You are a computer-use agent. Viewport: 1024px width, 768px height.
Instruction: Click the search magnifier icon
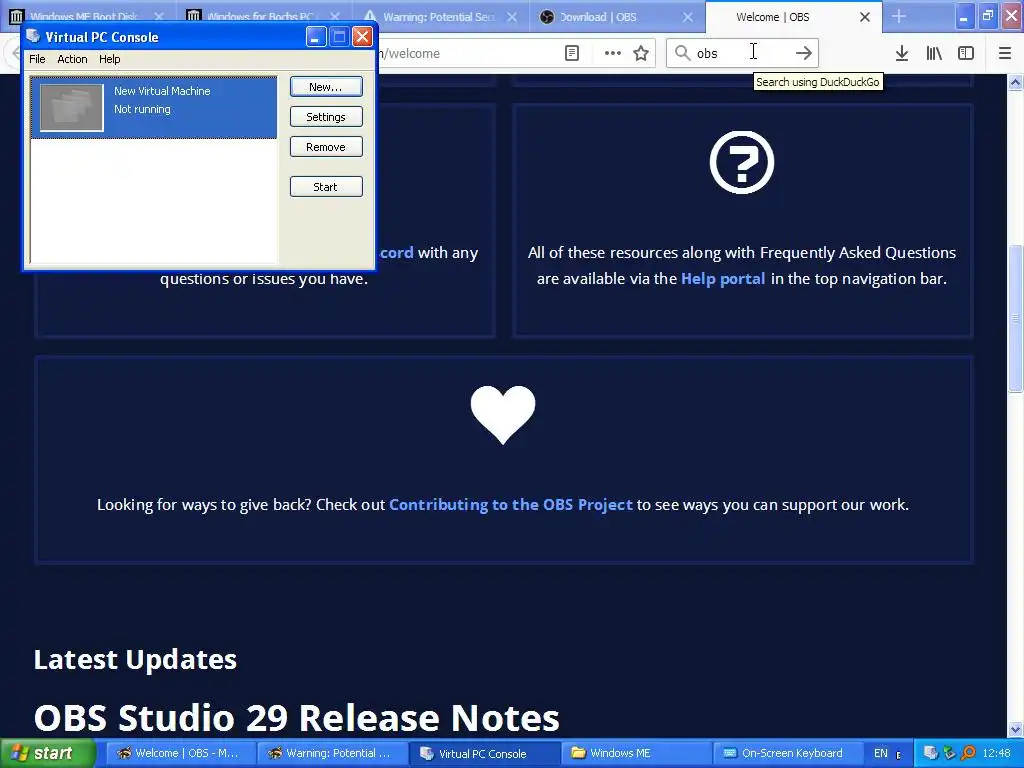click(x=682, y=53)
